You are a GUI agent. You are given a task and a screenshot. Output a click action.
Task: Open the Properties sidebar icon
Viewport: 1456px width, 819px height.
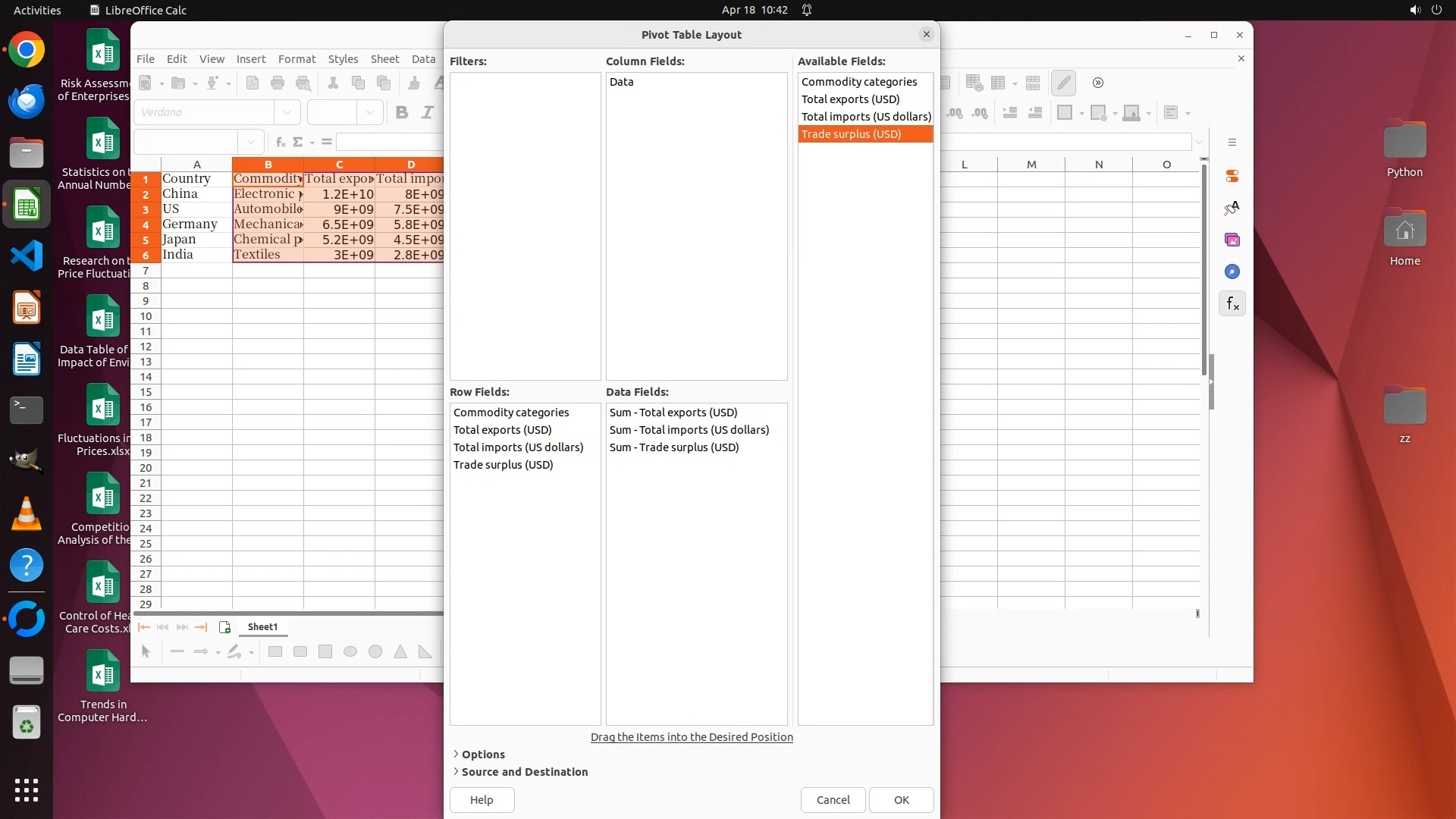[1232, 176]
